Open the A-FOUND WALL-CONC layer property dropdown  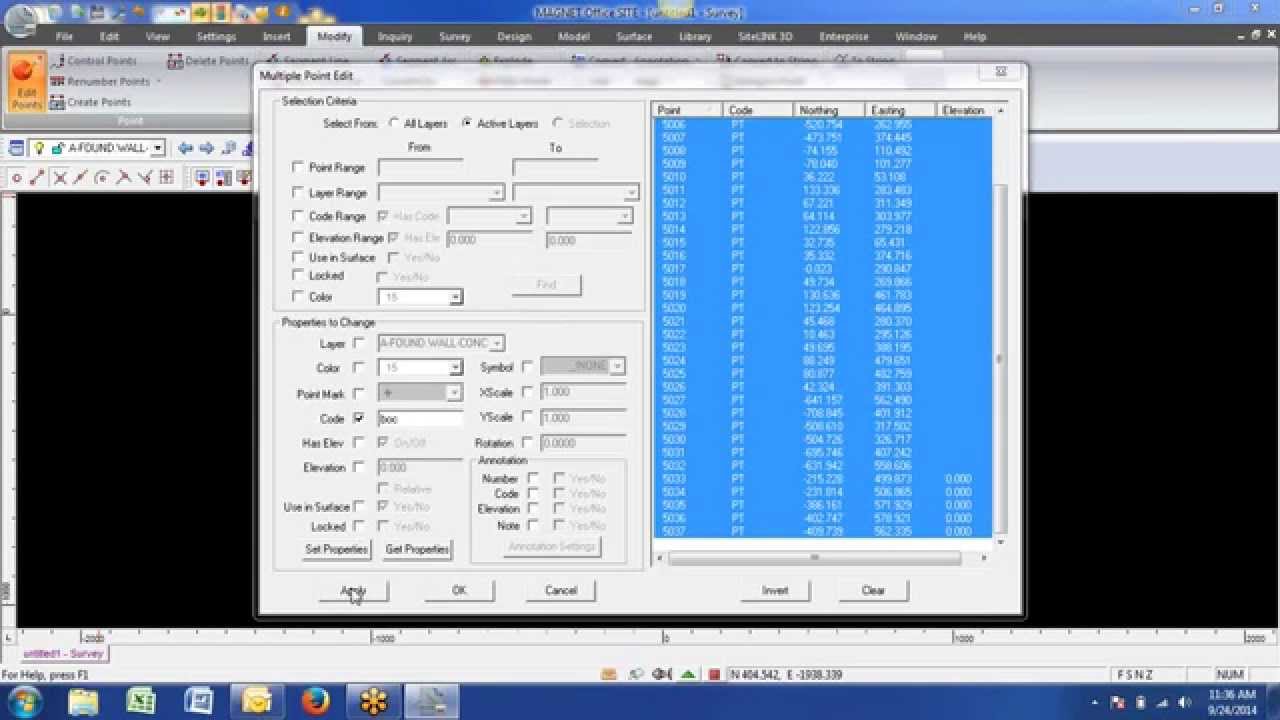point(497,343)
